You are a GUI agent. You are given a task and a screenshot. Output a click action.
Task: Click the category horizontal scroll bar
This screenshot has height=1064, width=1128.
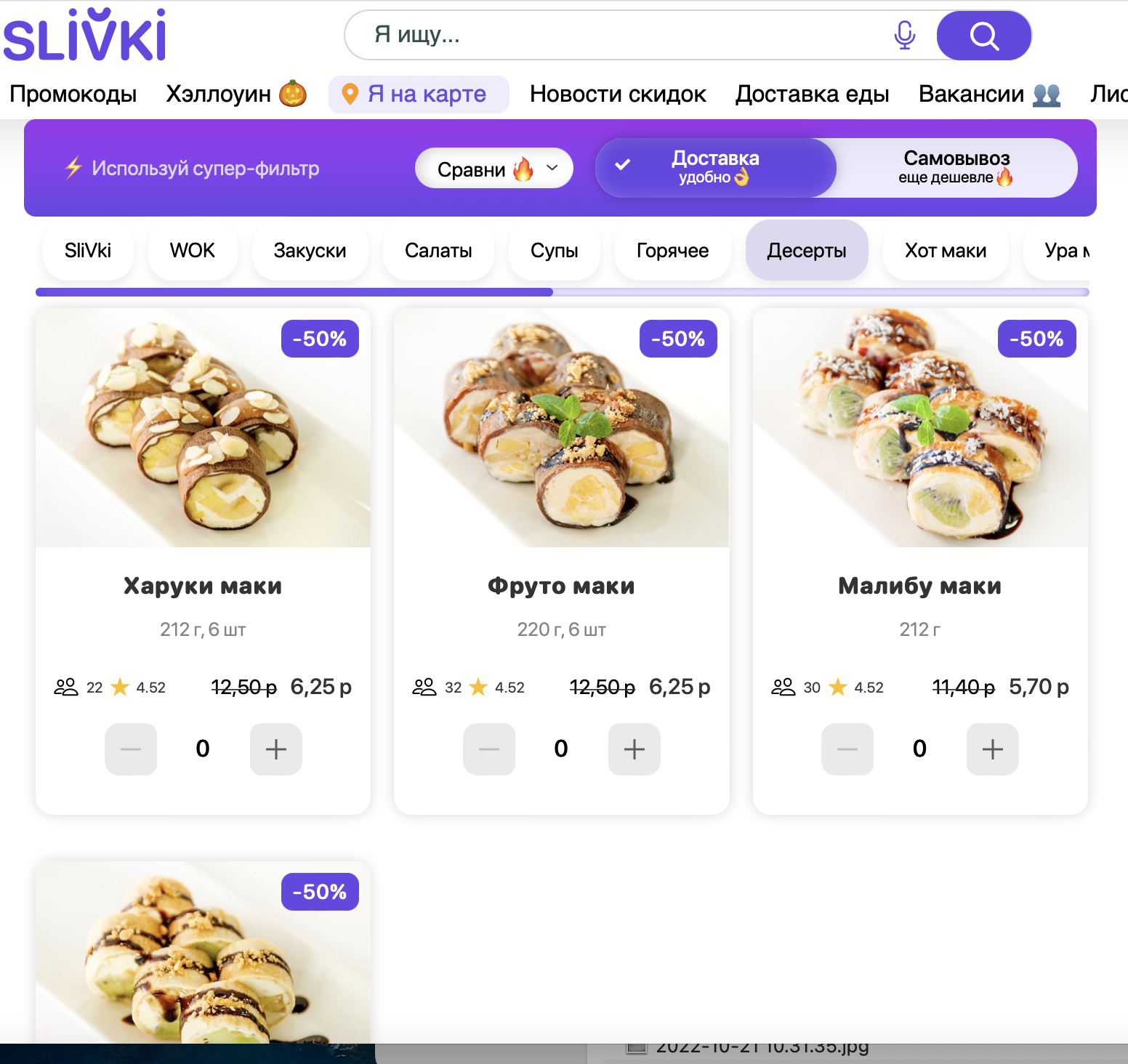click(x=563, y=292)
